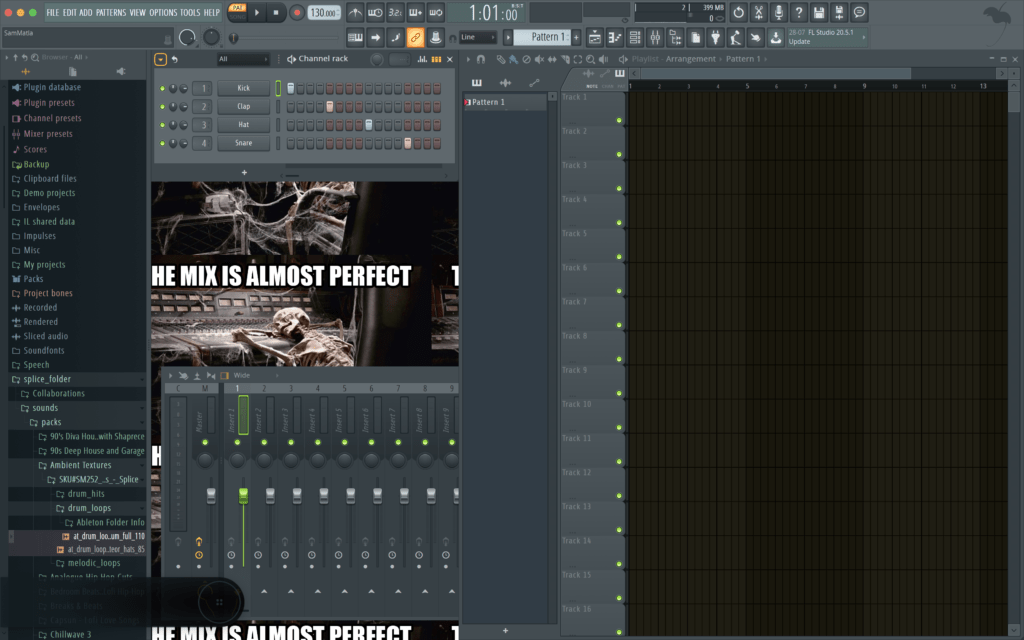Toggle typing keyboard to piano icon
1024x640 pixels.
tap(355, 37)
